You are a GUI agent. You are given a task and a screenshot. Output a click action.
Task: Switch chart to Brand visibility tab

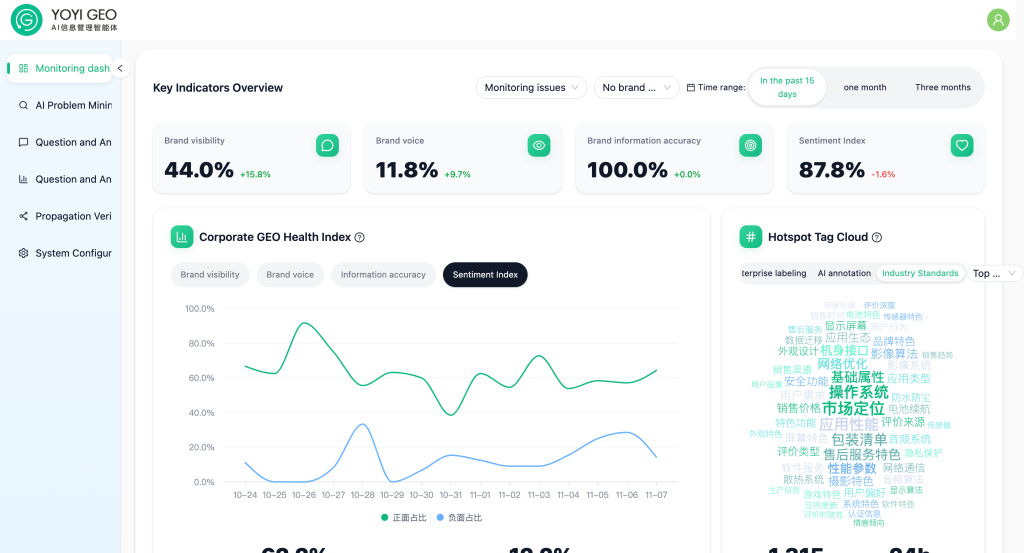(210, 275)
